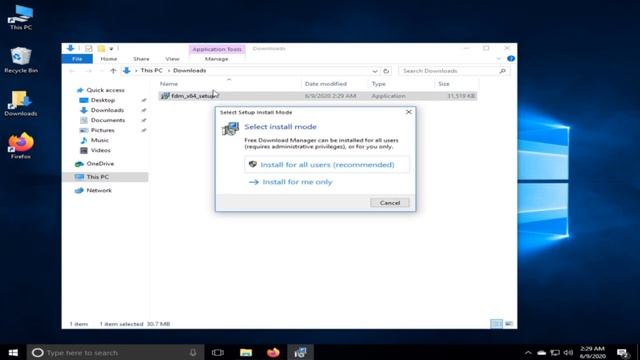This screenshot has height=360, width=640.
Task: Open the Home ribbon tab
Action: coord(109,59)
